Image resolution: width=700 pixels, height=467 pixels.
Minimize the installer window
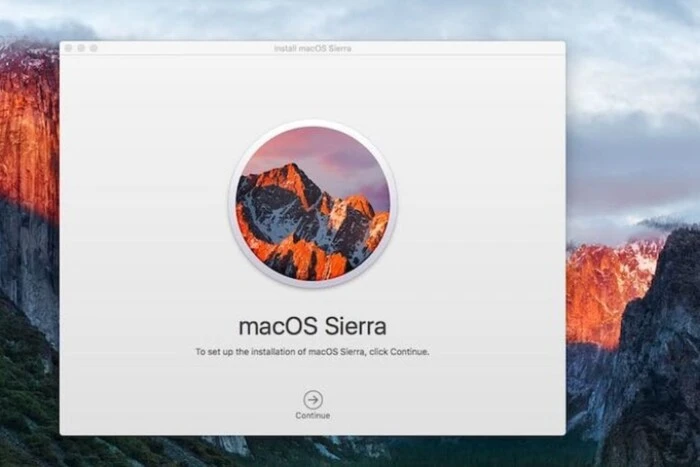[x=81, y=48]
